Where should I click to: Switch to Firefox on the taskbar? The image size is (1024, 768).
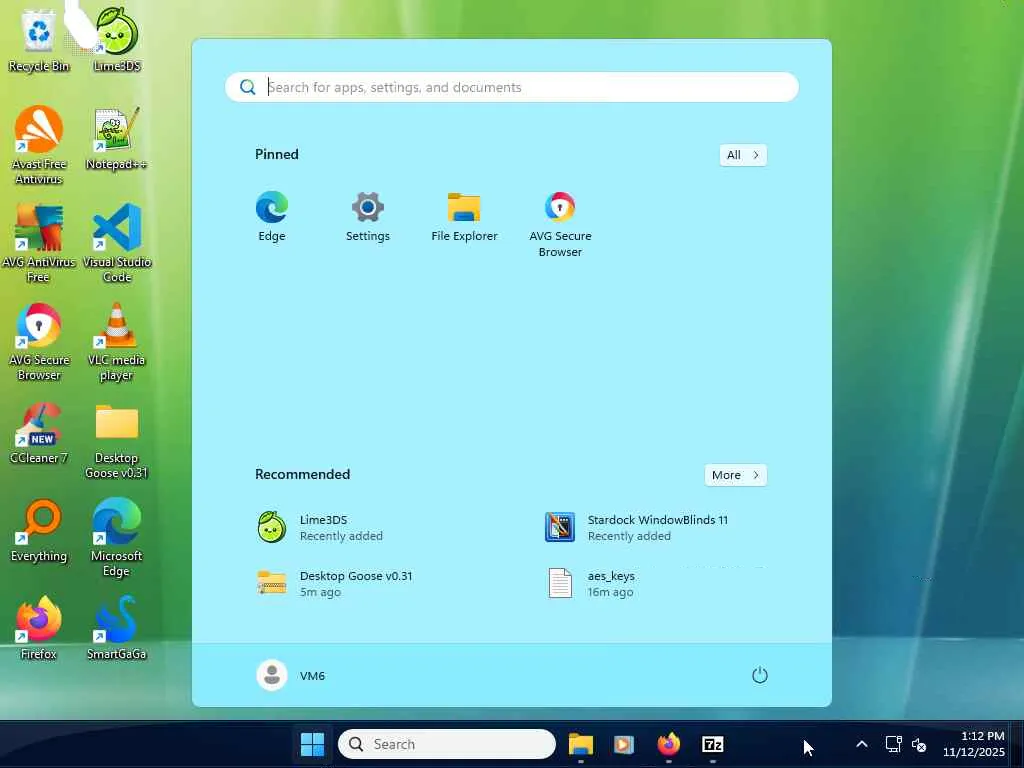coord(668,744)
